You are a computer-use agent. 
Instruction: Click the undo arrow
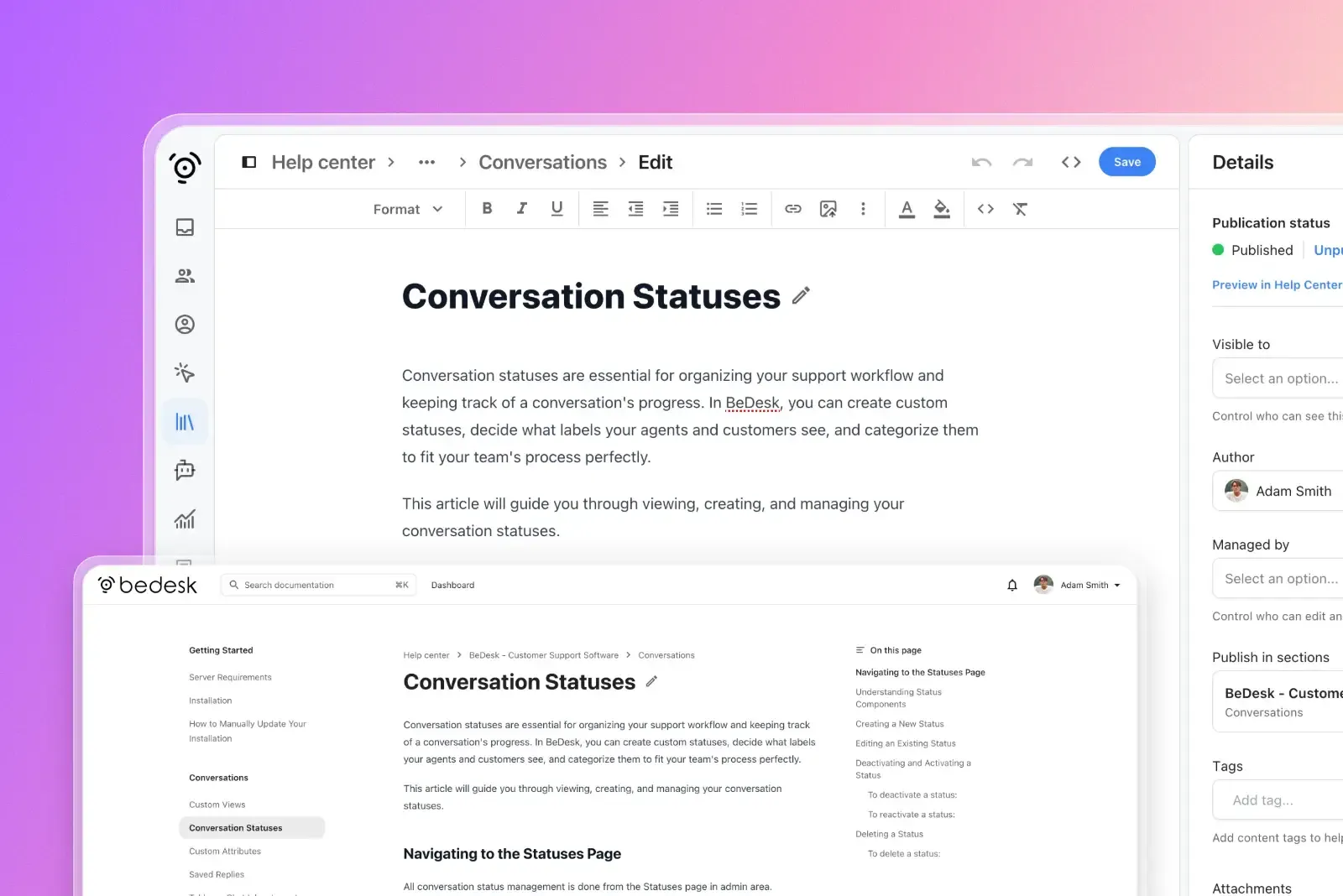981,163
